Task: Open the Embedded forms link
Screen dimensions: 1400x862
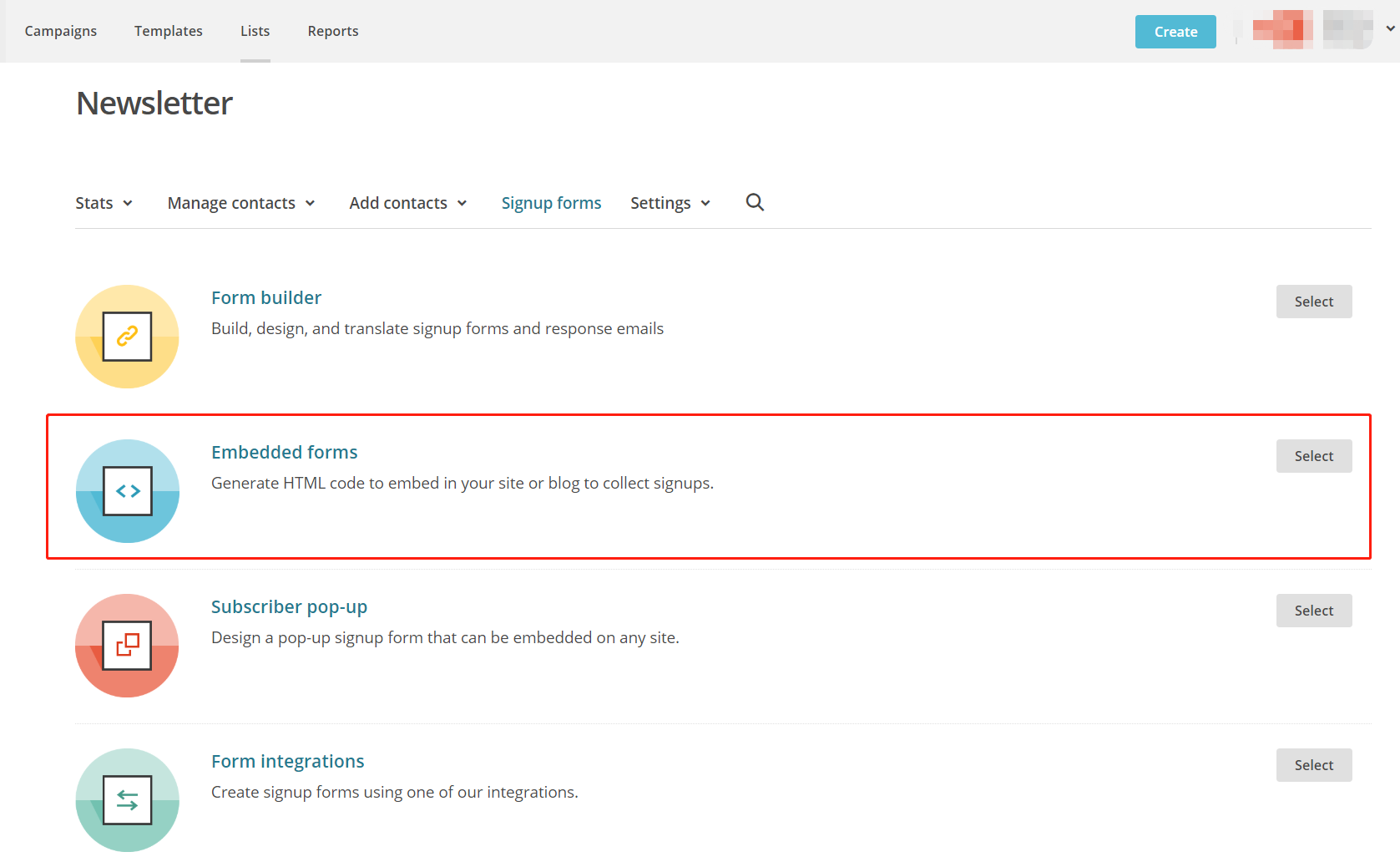Action: point(285,452)
